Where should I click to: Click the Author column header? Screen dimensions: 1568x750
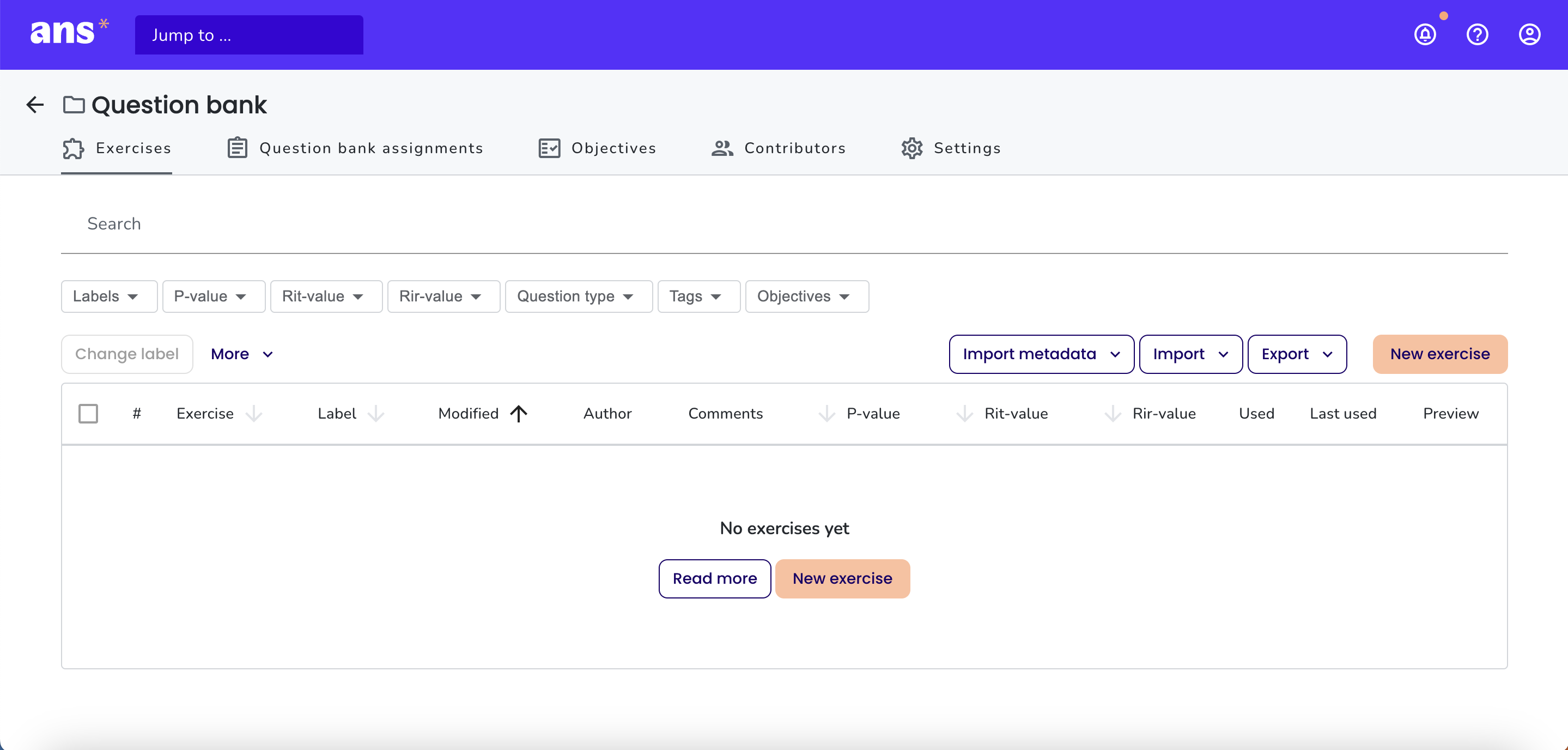pyautogui.click(x=607, y=414)
